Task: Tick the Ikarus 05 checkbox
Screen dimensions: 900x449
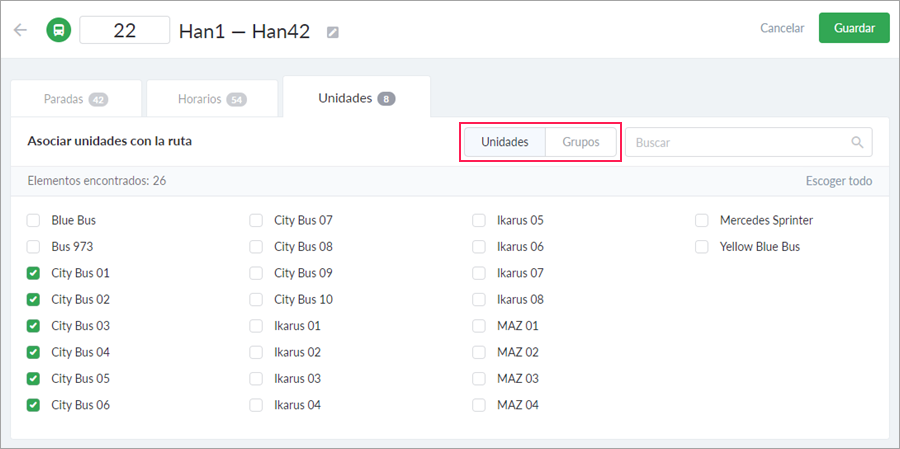Action: [x=479, y=220]
